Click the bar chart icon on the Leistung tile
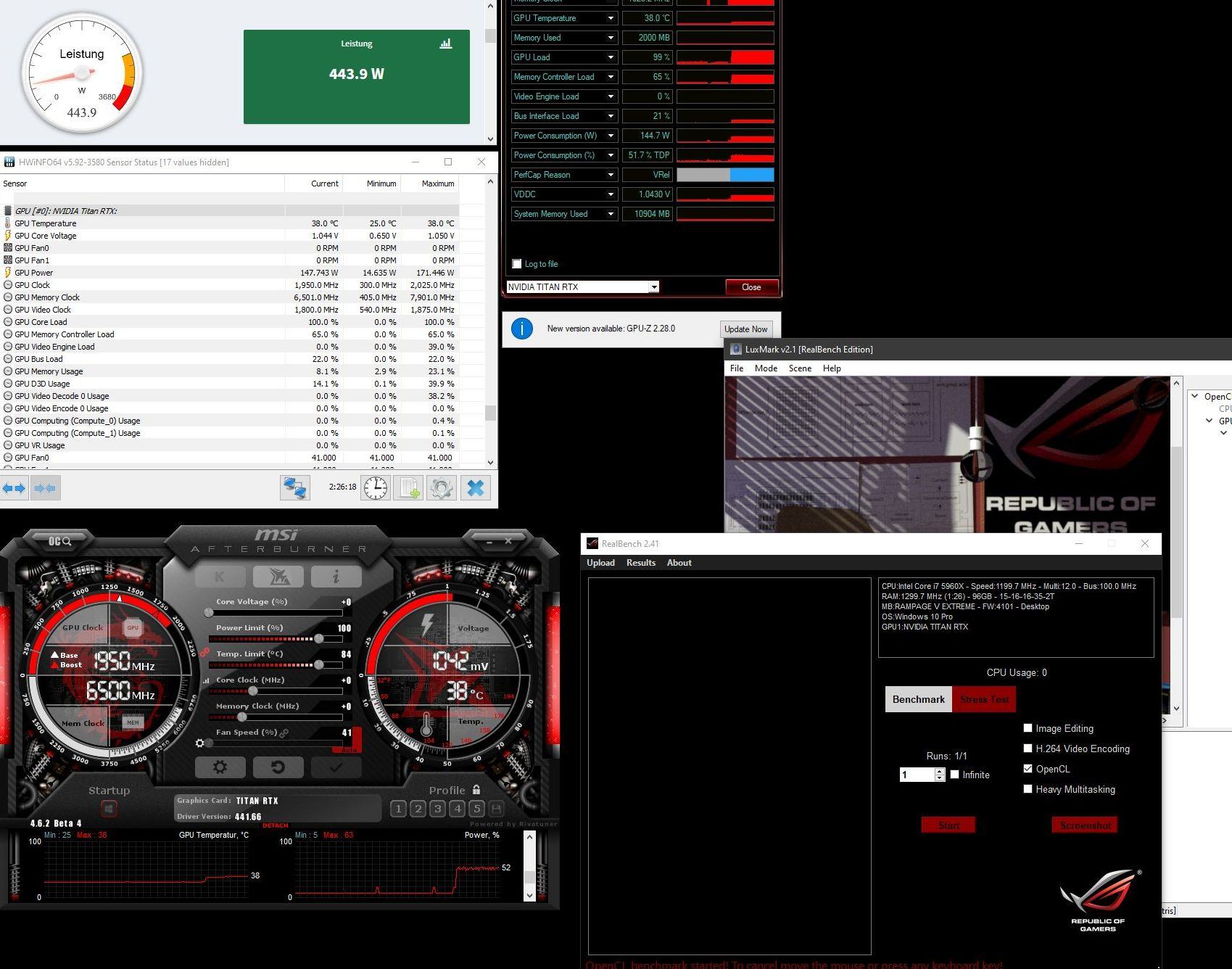 [446, 44]
